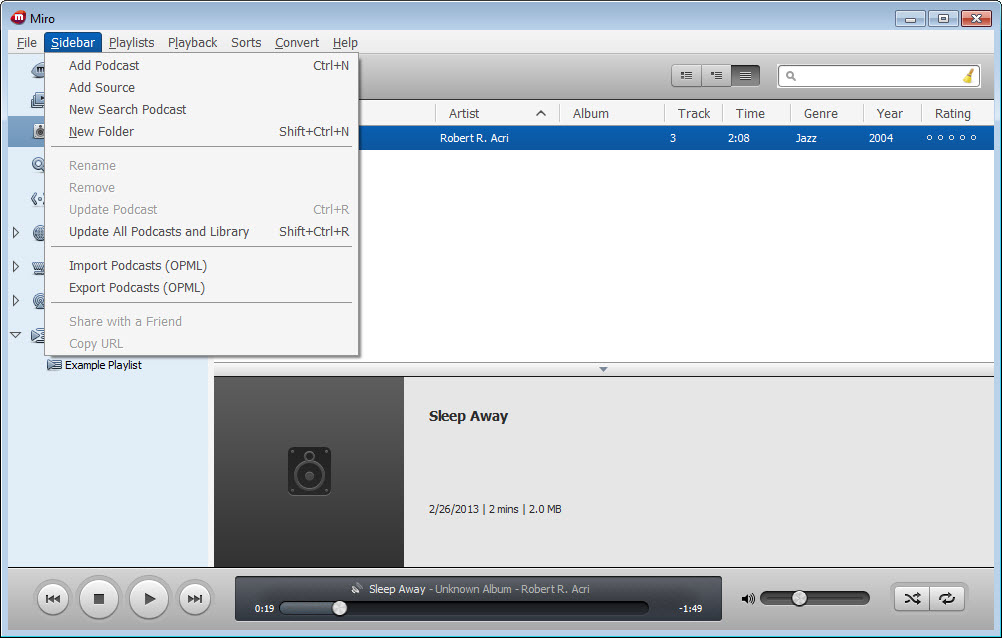Set rating with the third rating dot
This screenshot has width=1002, height=638.
pyautogui.click(x=951, y=138)
